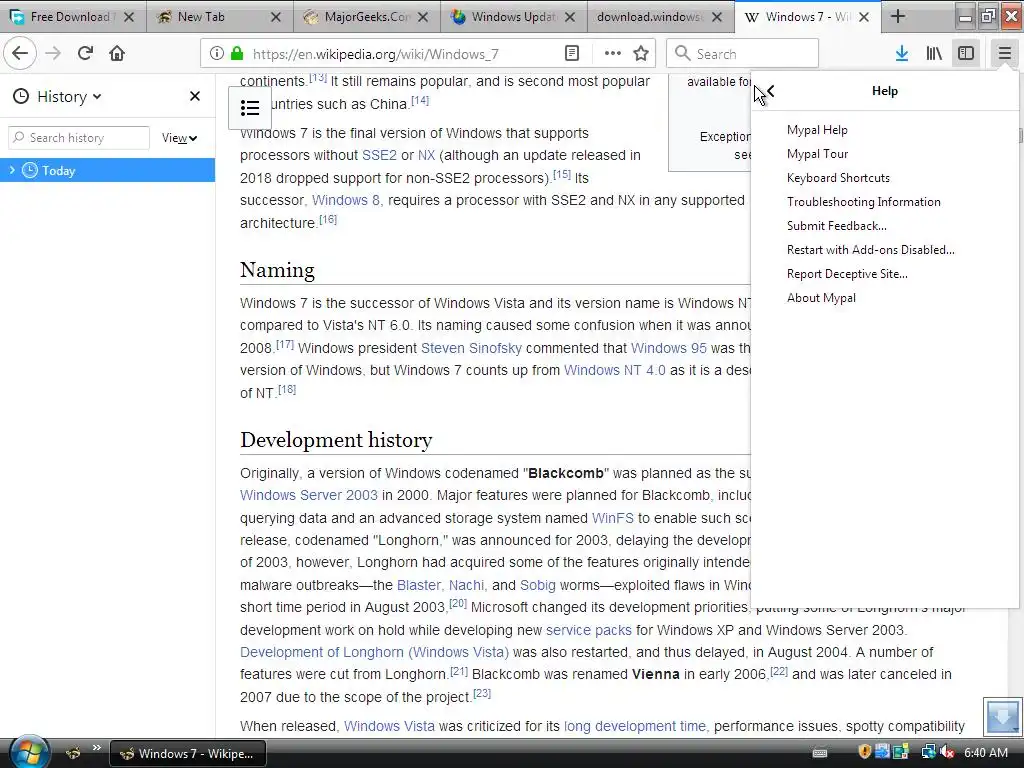Image resolution: width=1024 pixels, height=768 pixels.
Task: Open page actions three-dot menu
Action: pos(613,54)
